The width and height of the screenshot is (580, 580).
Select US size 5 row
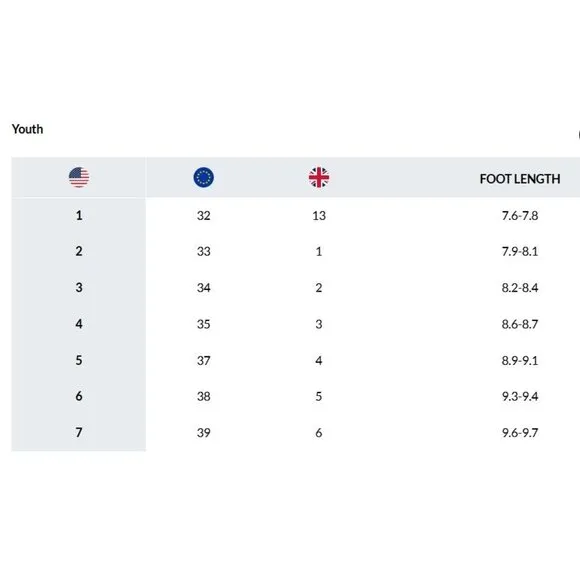pos(296,360)
